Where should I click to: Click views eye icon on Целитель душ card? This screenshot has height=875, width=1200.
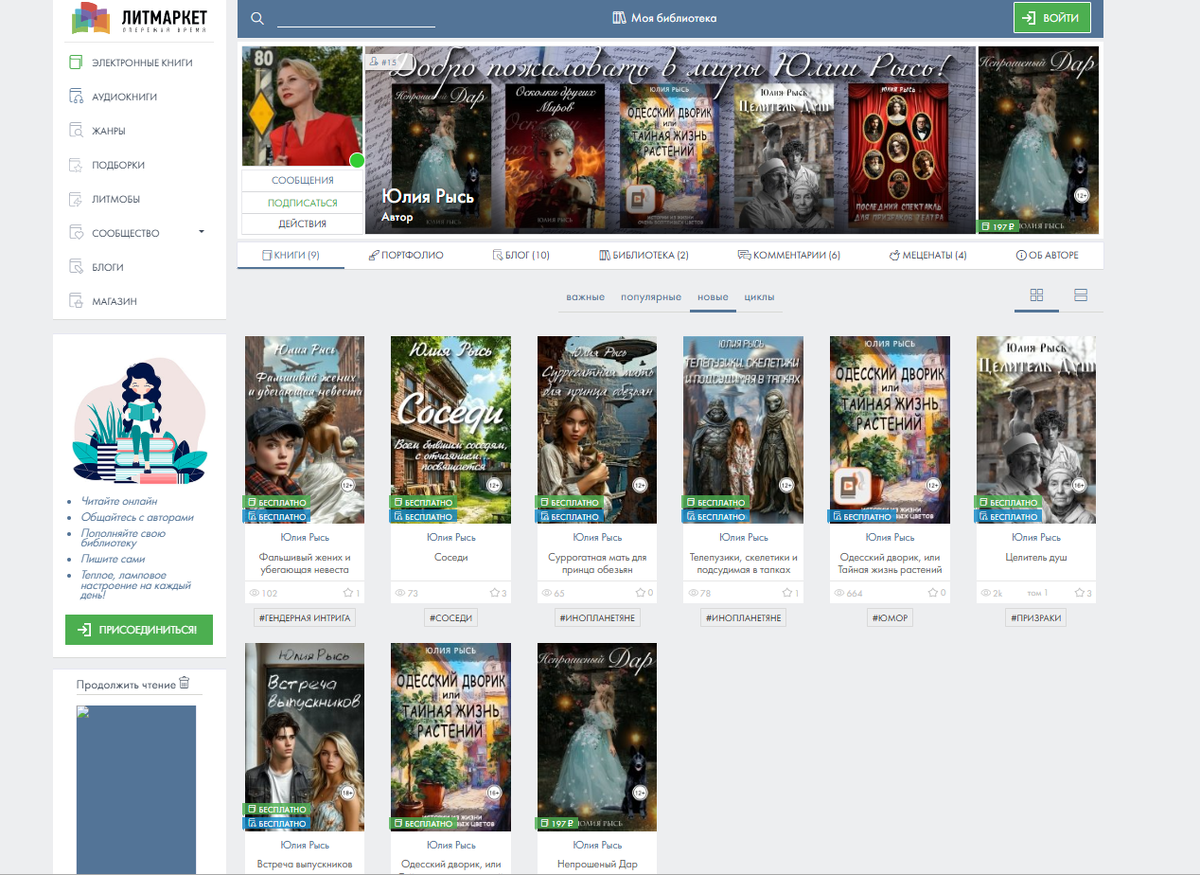click(x=984, y=593)
